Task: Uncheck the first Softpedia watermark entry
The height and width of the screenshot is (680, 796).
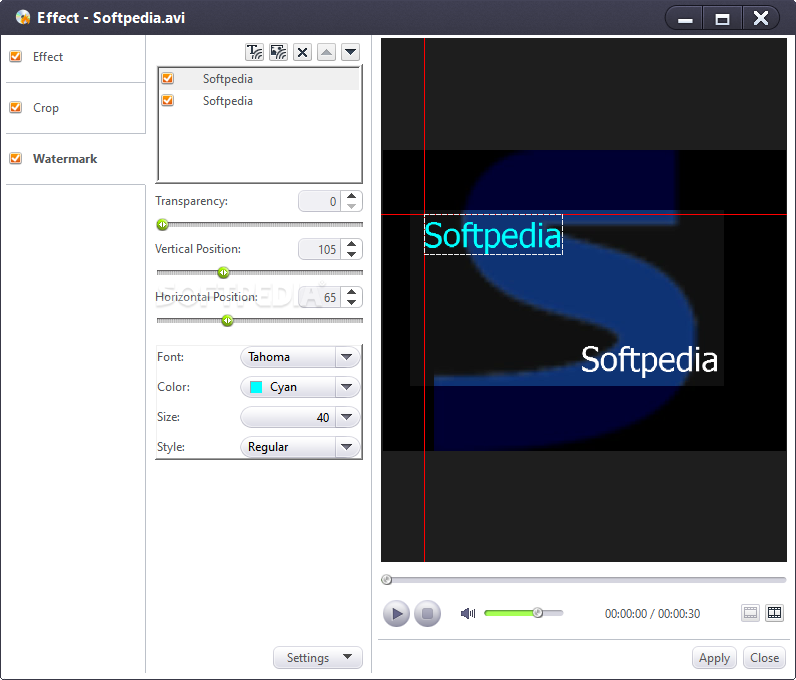Action: [168, 78]
